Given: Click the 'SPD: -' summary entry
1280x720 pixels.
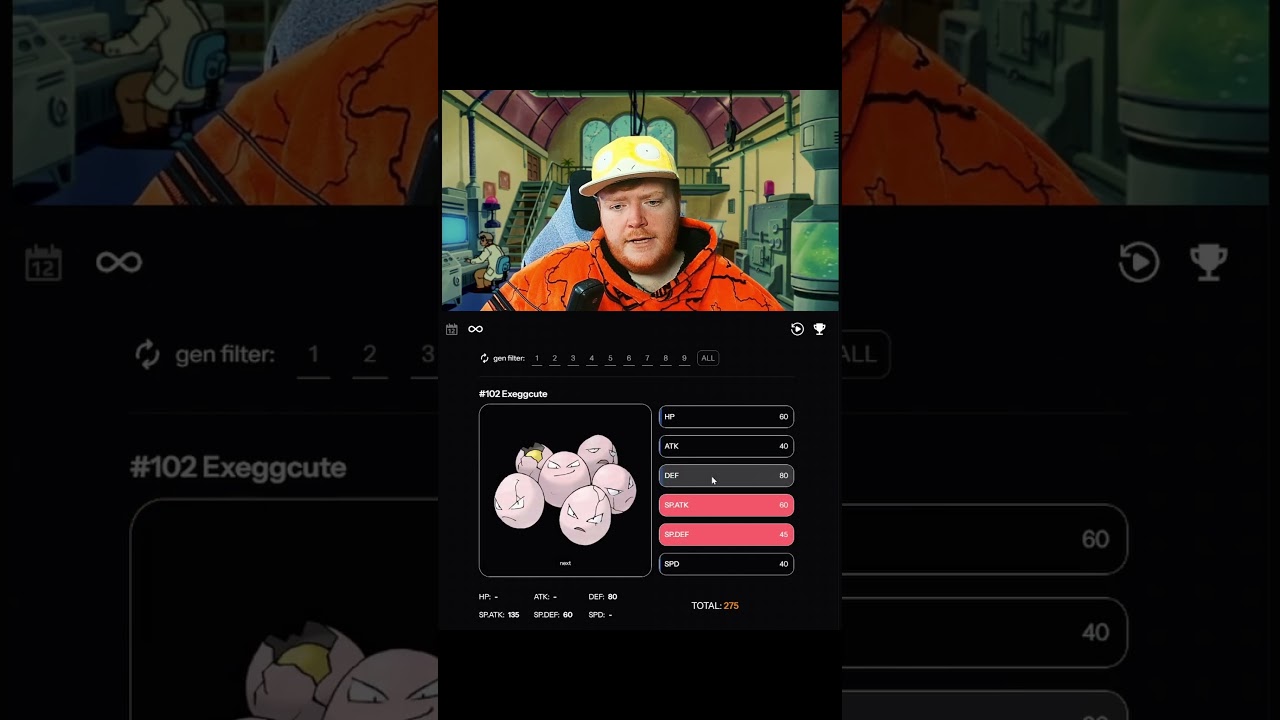Looking at the screenshot, I should 600,615.
